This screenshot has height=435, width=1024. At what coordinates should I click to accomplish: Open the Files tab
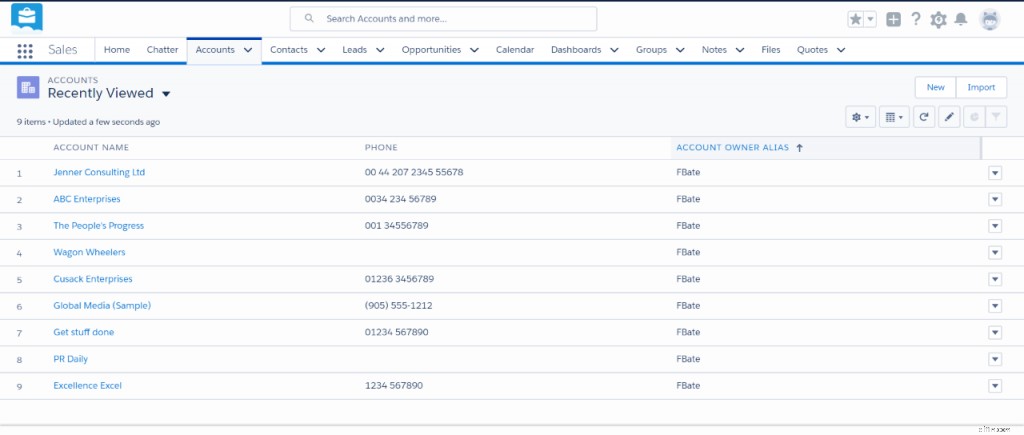771,50
